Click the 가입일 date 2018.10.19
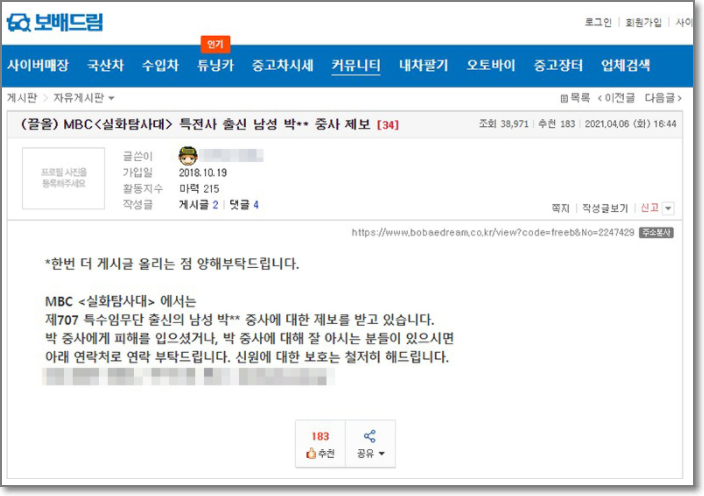 click(203, 173)
